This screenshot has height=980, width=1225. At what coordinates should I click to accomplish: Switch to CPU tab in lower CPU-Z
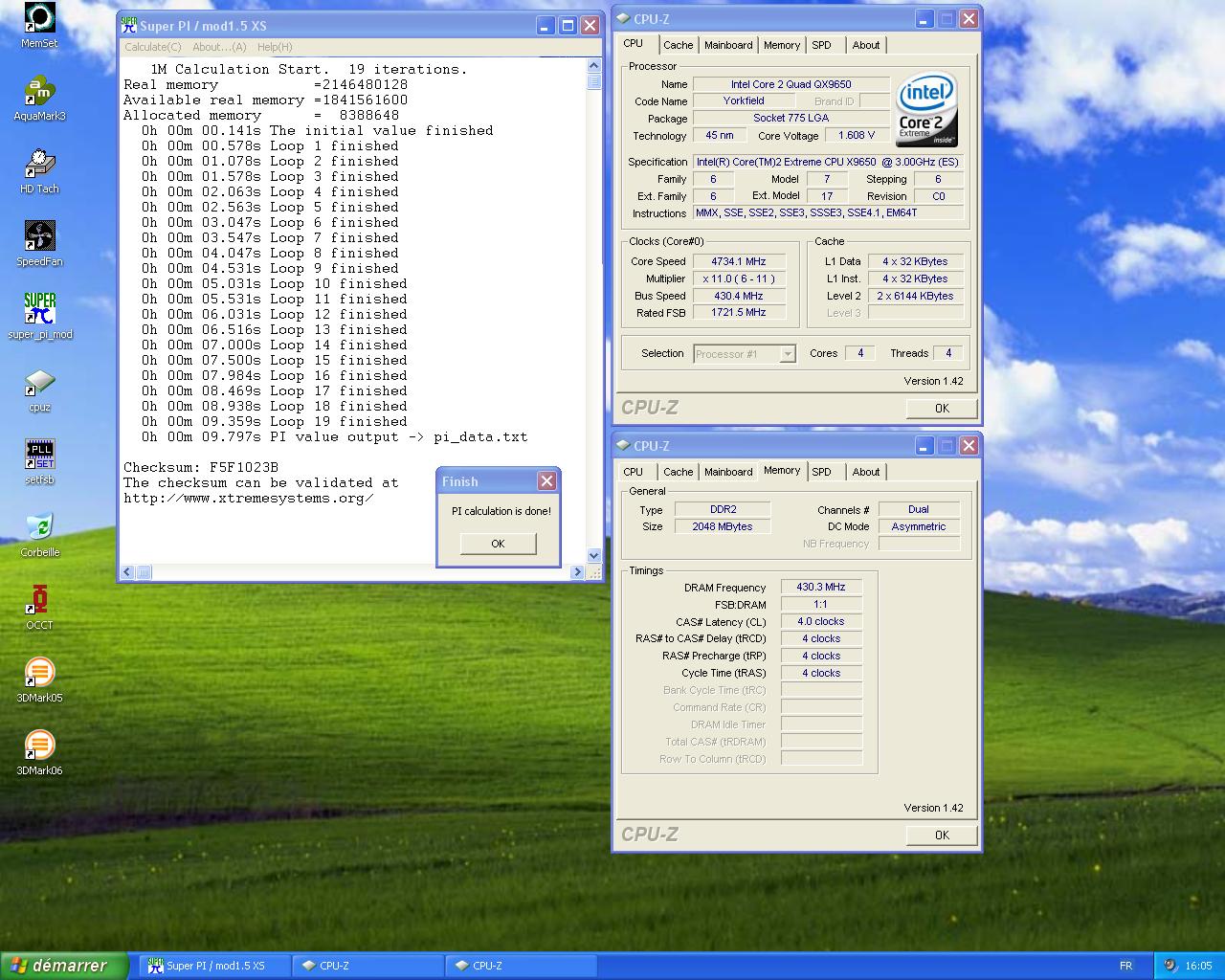point(634,472)
